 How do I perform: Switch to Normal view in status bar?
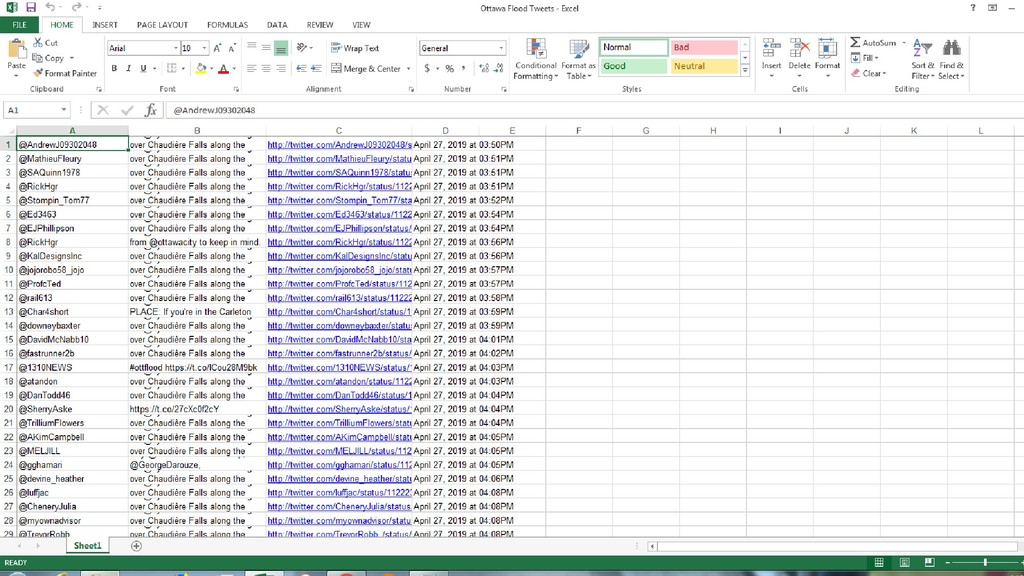[879, 562]
